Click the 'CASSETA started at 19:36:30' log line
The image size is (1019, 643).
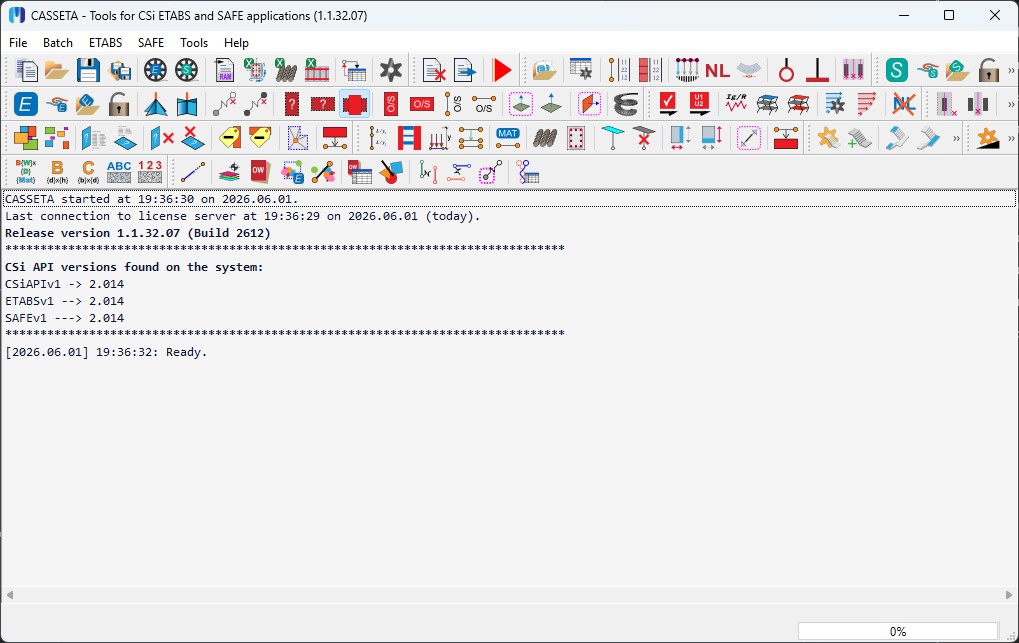click(x=510, y=199)
